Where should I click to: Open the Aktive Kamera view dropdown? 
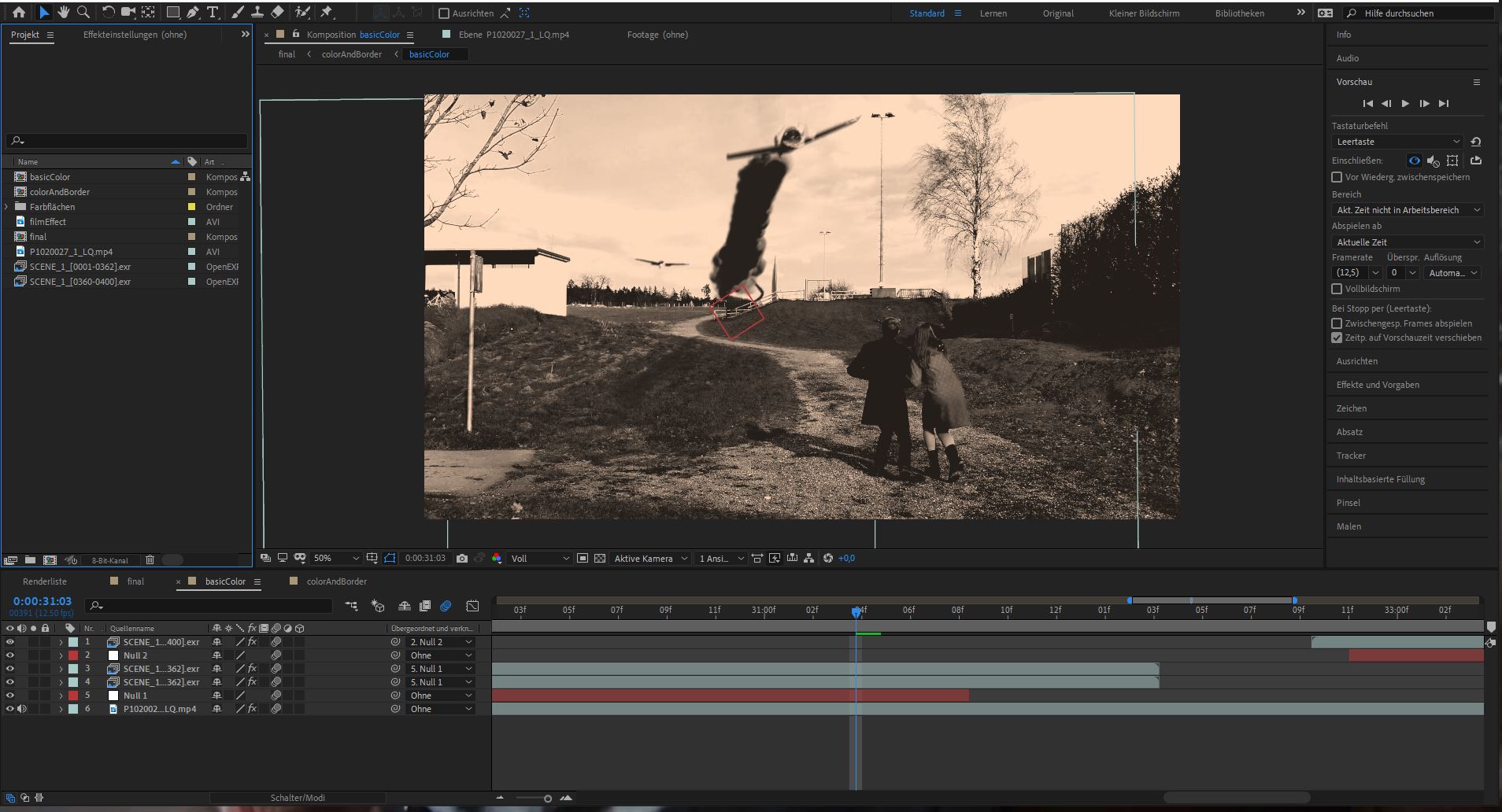[650, 559]
